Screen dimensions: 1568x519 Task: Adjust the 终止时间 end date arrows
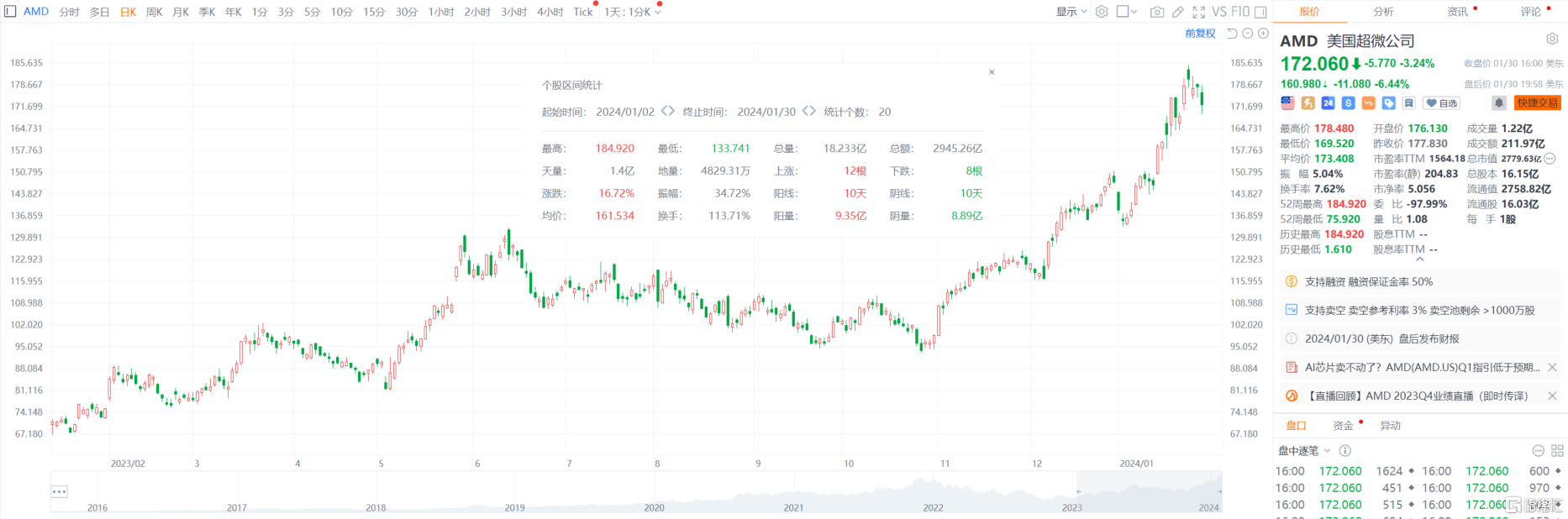coord(809,111)
